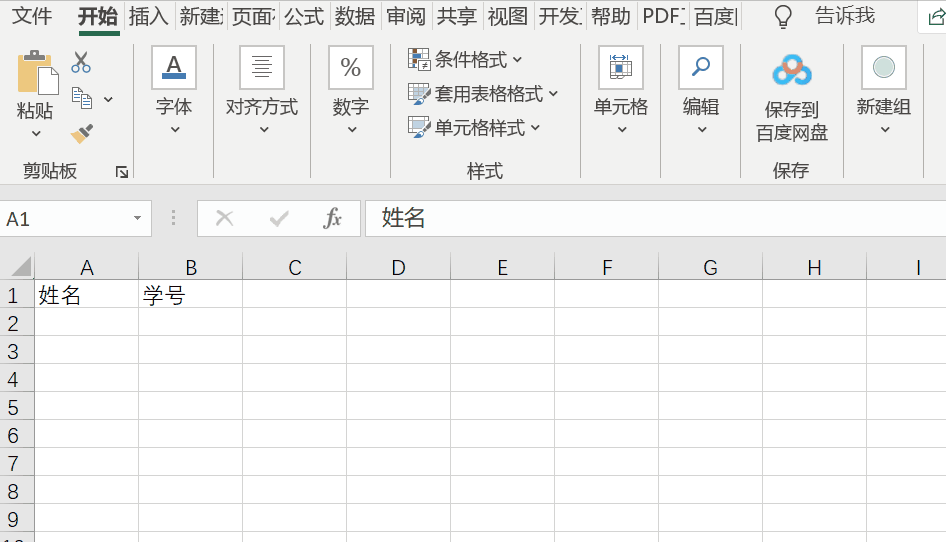Open the 文件 file tab
Image resolution: width=946 pixels, height=542 pixels.
click(32, 16)
